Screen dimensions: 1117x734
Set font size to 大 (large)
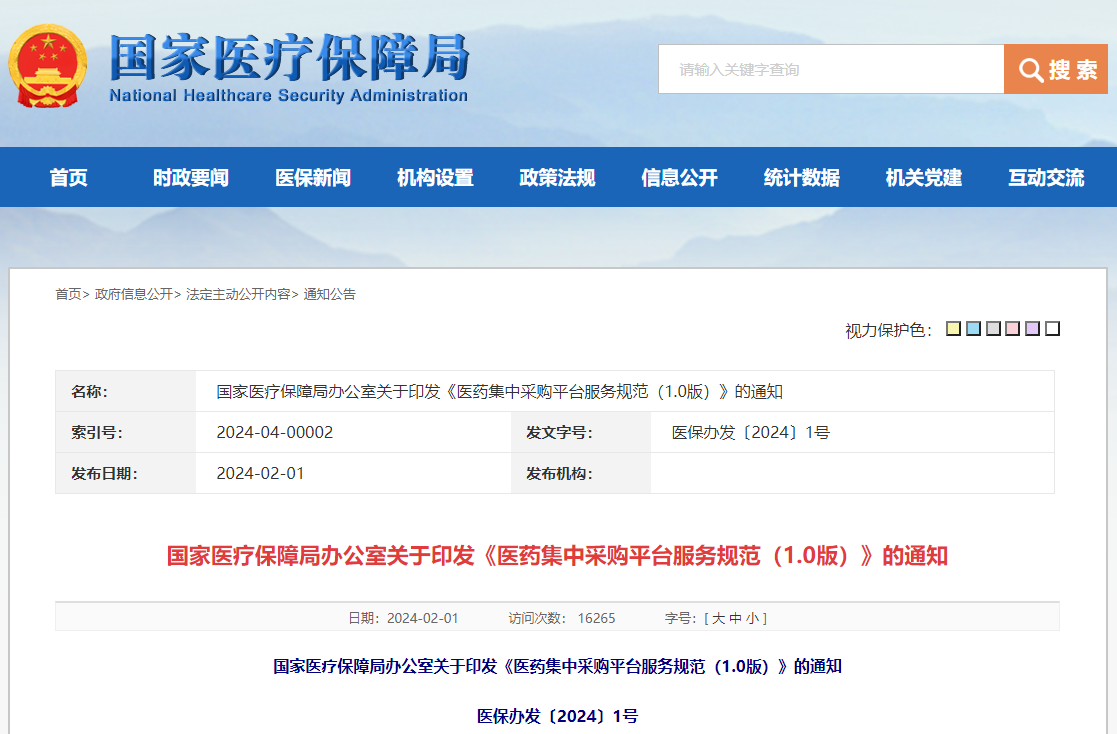click(x=718, y=618)
